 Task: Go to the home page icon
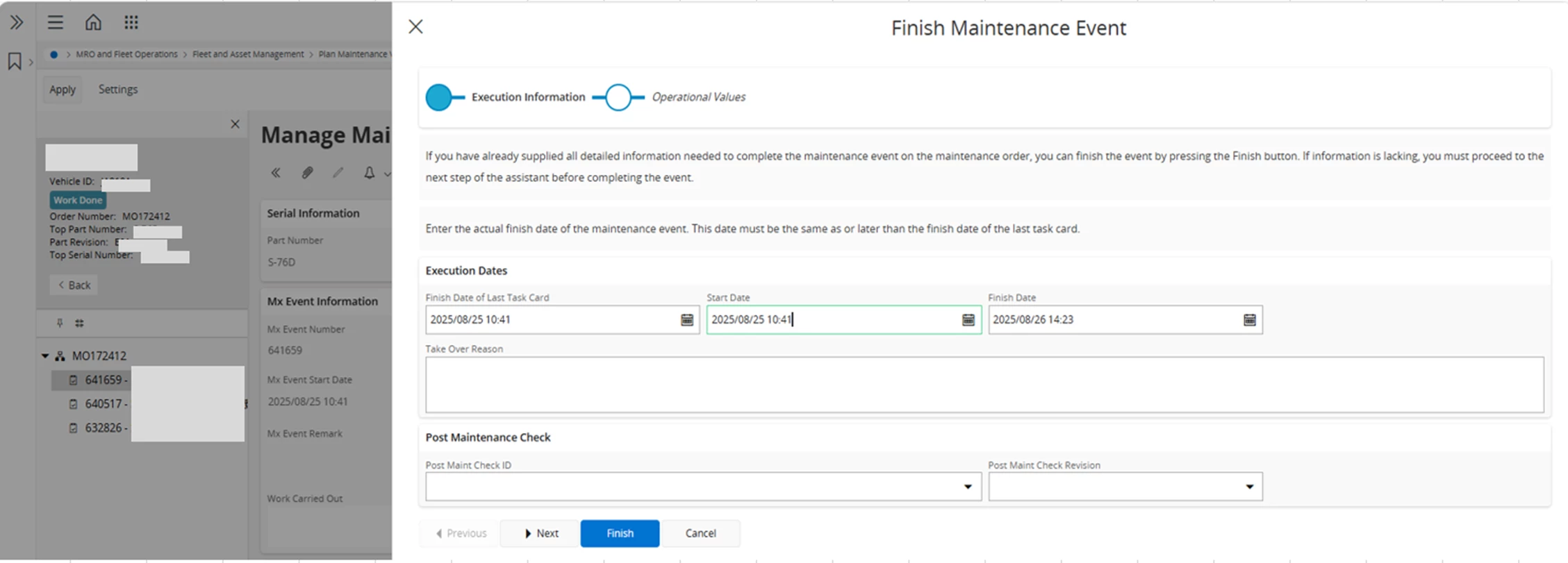click(93, 23)
